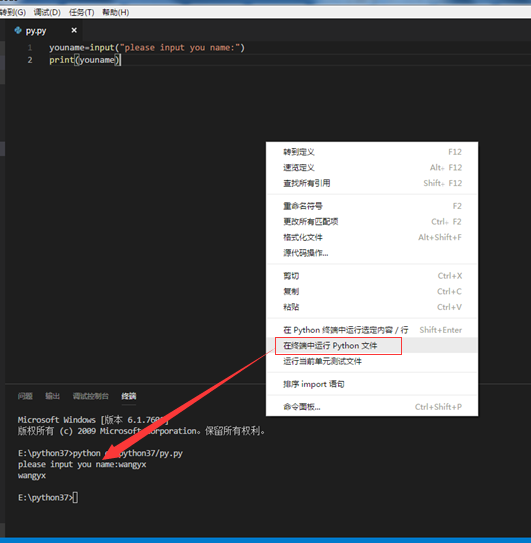Choose 格式化文件 in the context menu
This screenshot has height=543, width=531.
[x=372, y=237]
